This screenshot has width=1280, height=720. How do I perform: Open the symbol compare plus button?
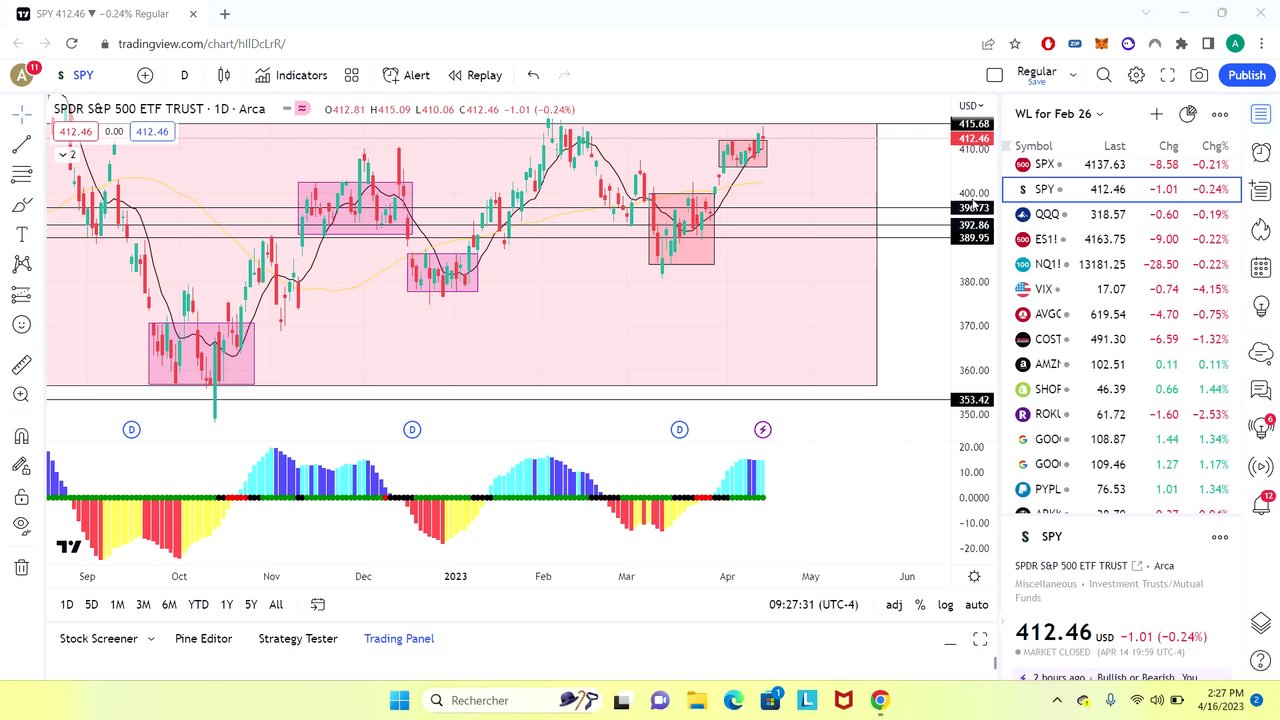click(x=145, y=75)
